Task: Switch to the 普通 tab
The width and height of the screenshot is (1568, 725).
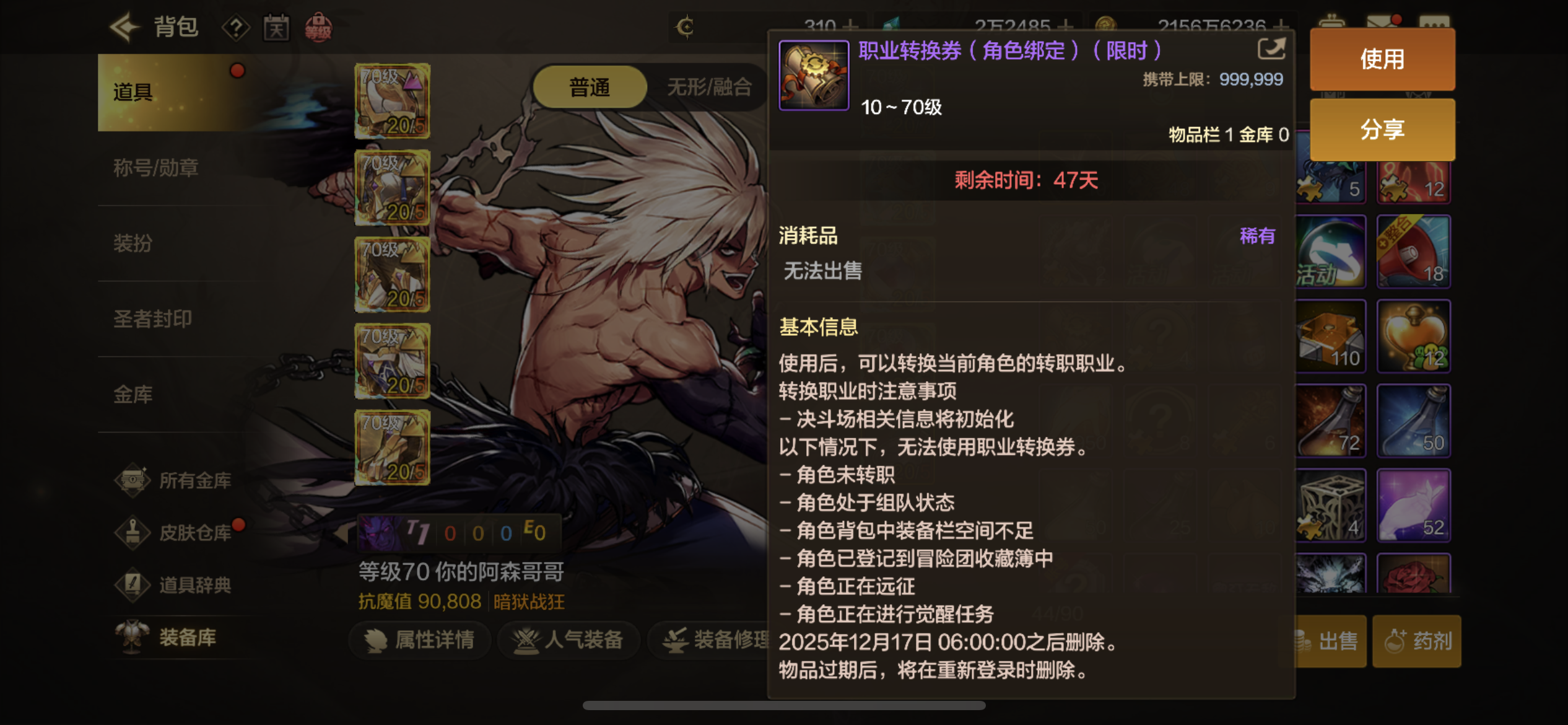Action: pos(590,87)
